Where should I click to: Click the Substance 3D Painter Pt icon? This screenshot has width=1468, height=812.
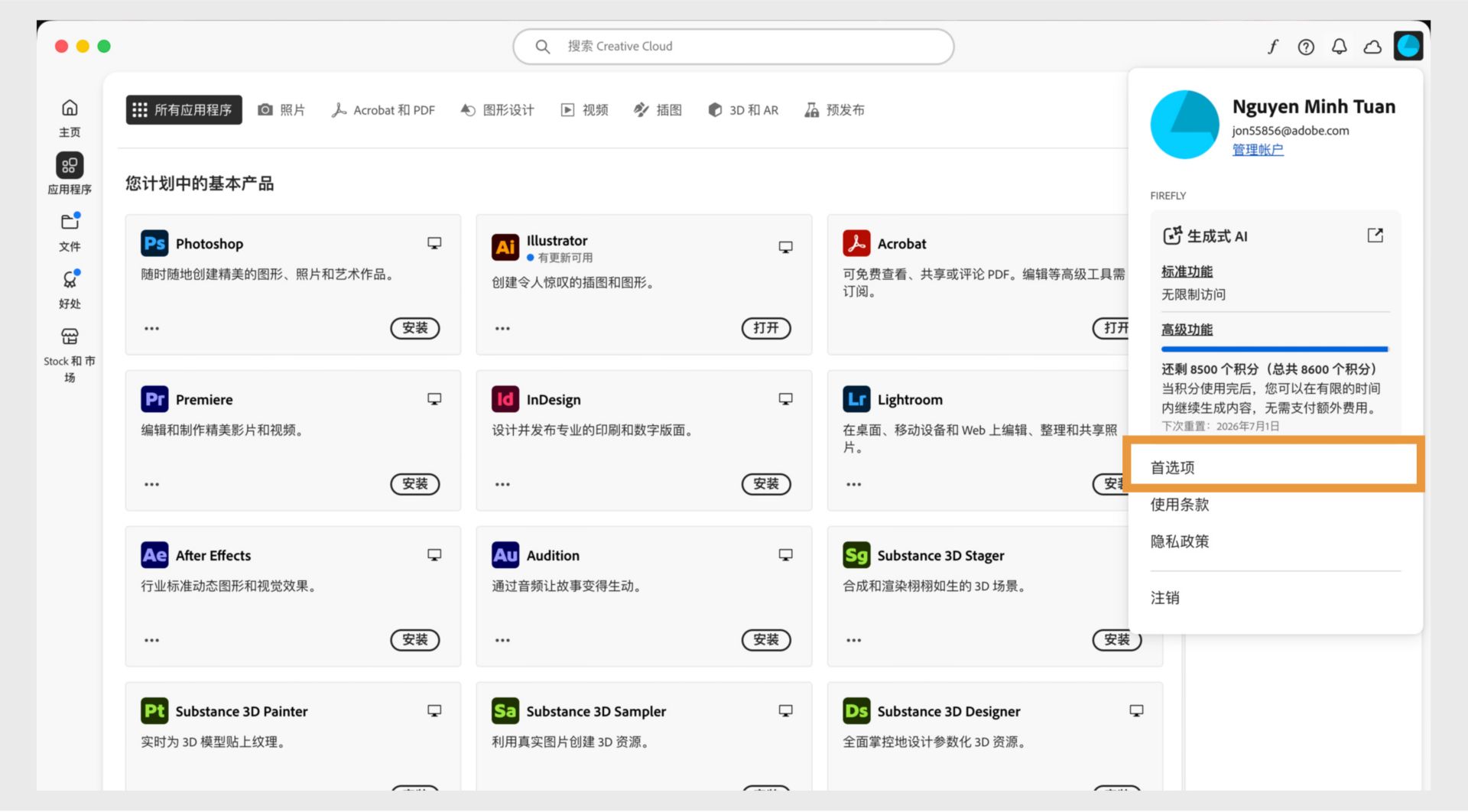point(154,711)
